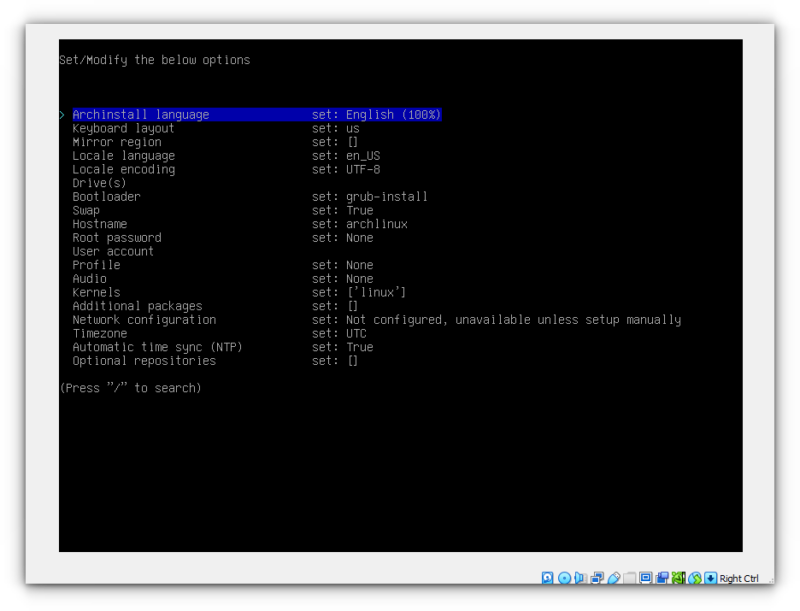Viewport: 800px width, 611px height.
Task: Click the Right Ctrl host key indicator
Action: tap(736, 578)
